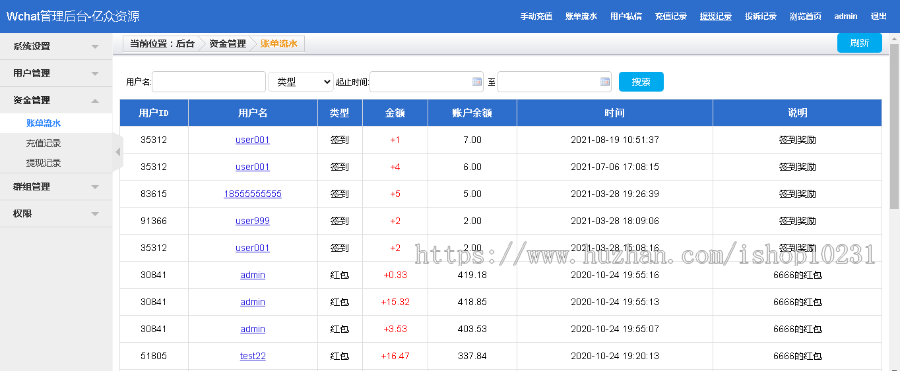The height and width of the screenshot is (371, 900).
Task: Click the 说明 column header
Action: 797,113
